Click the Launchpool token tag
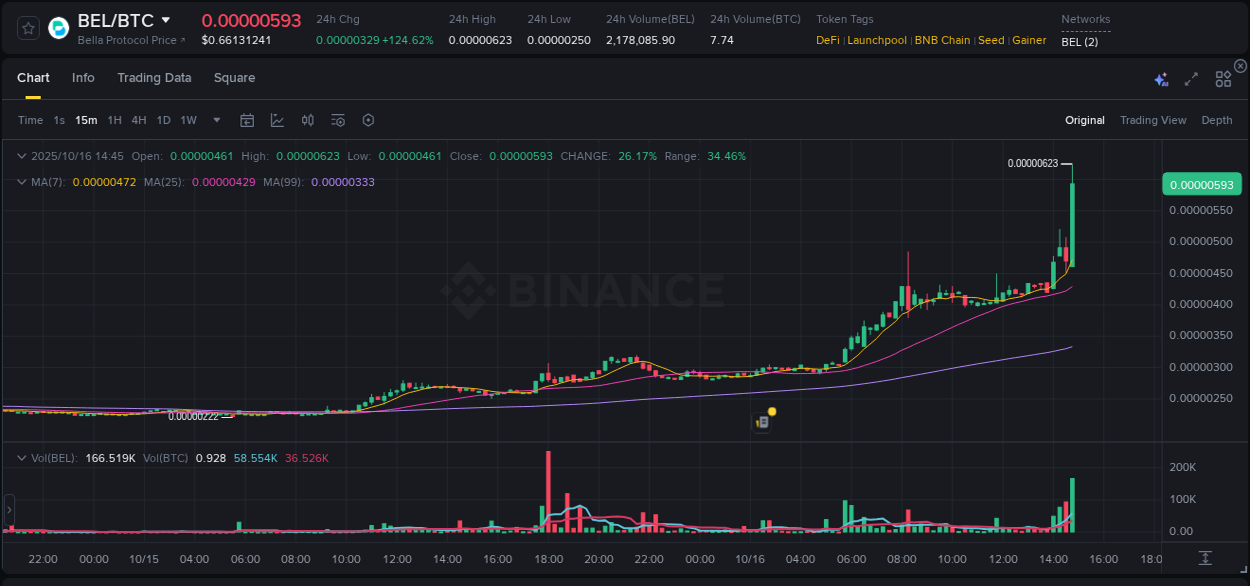Viewport: 1250px width, 586px height. click(877, 40)
